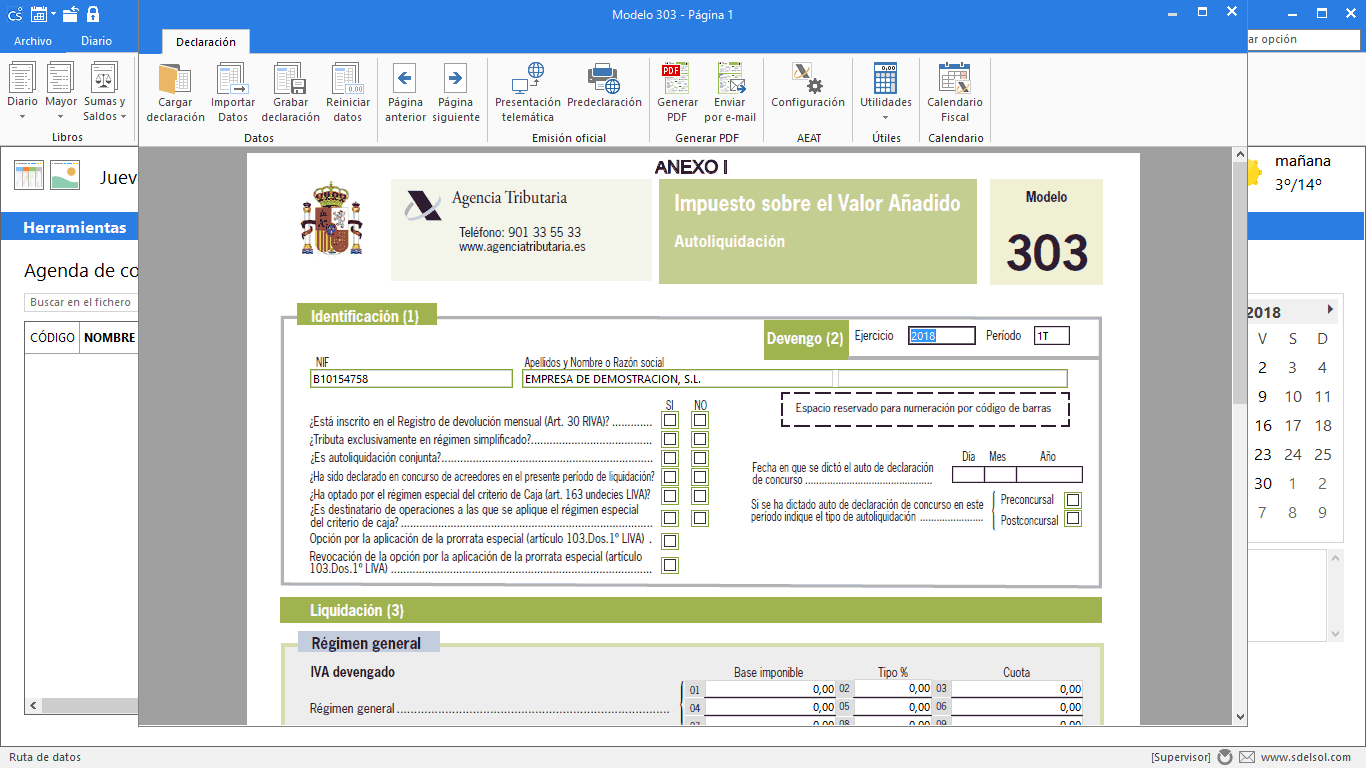Click Buscar en el fichero search box
Screen dimensions: 1366x768
tap(81, 302)
